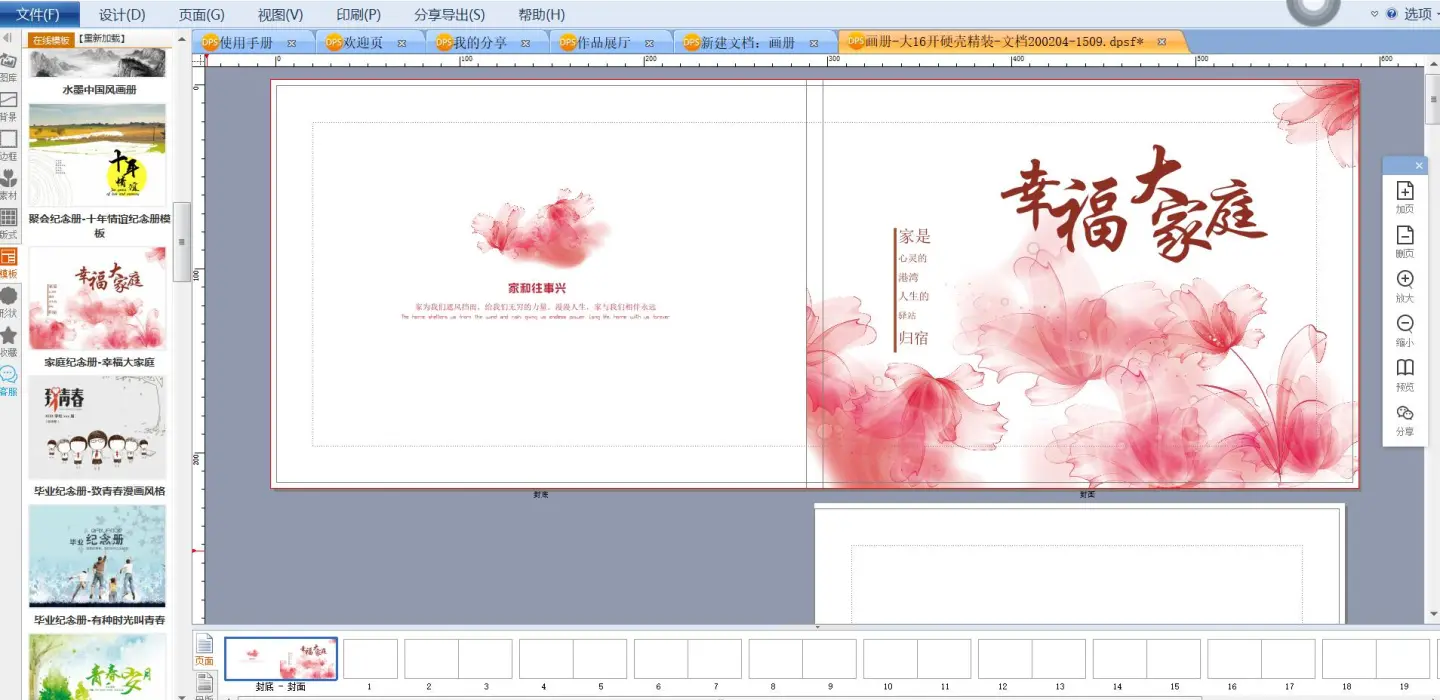Select pages 10-11 spread thumbnail
1440x700 pixels.
click(x=917, y=659)
